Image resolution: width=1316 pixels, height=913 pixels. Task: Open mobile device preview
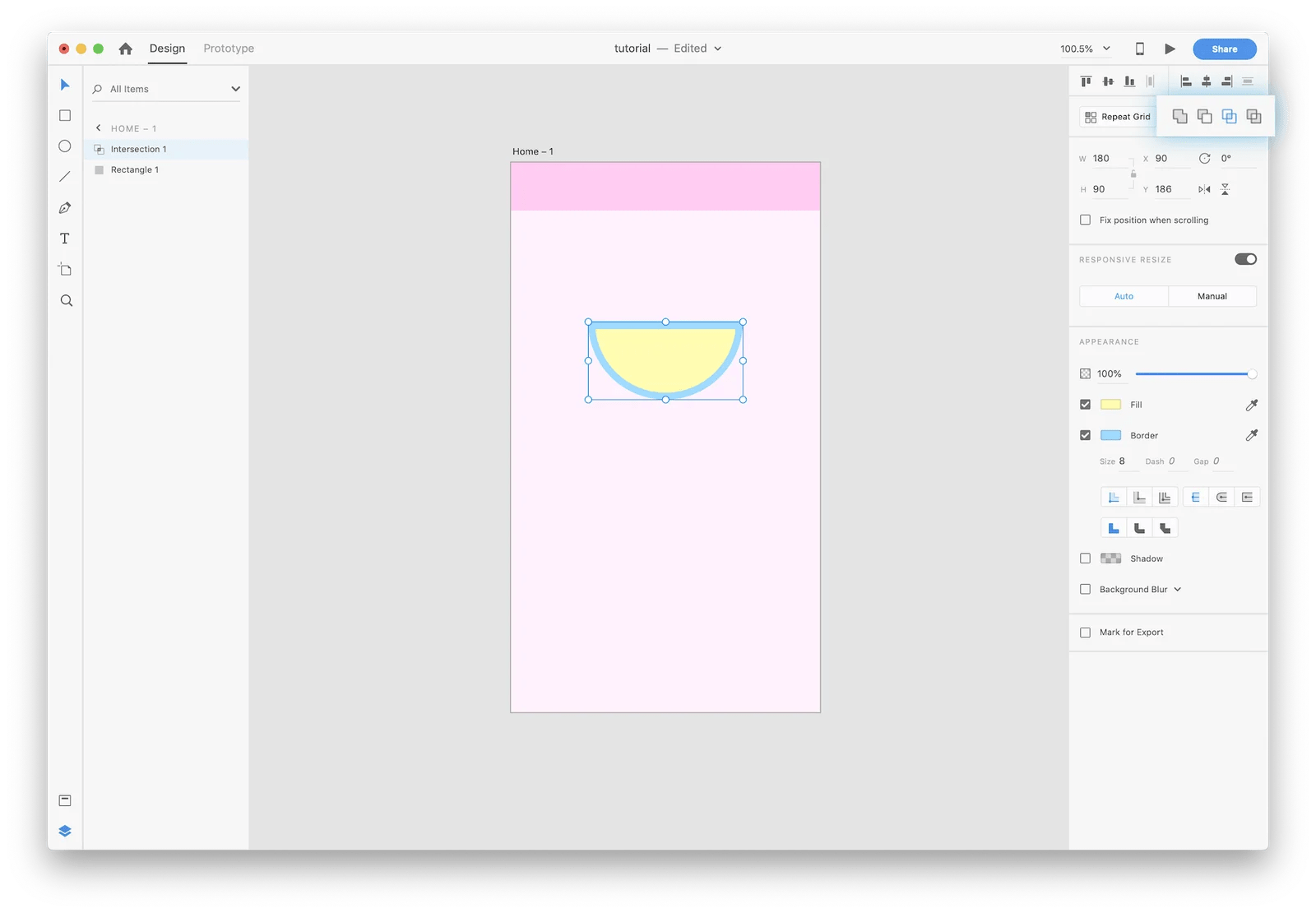coord(1140,49)
